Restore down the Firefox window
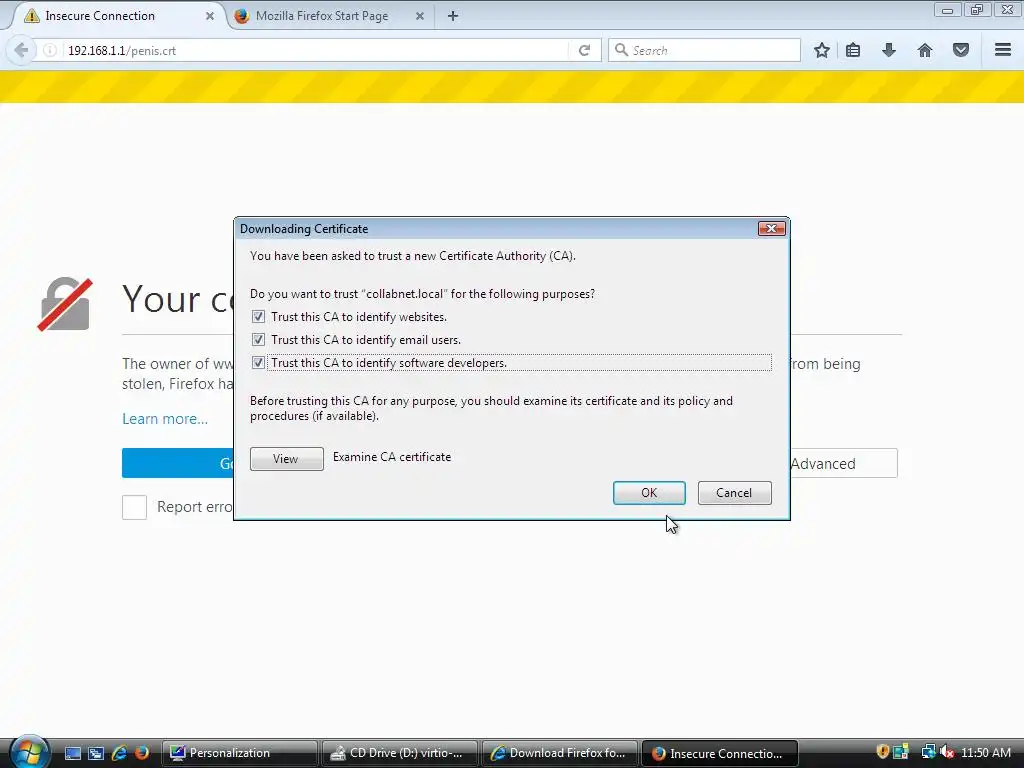1024x768 pixels. pos(977,9)
